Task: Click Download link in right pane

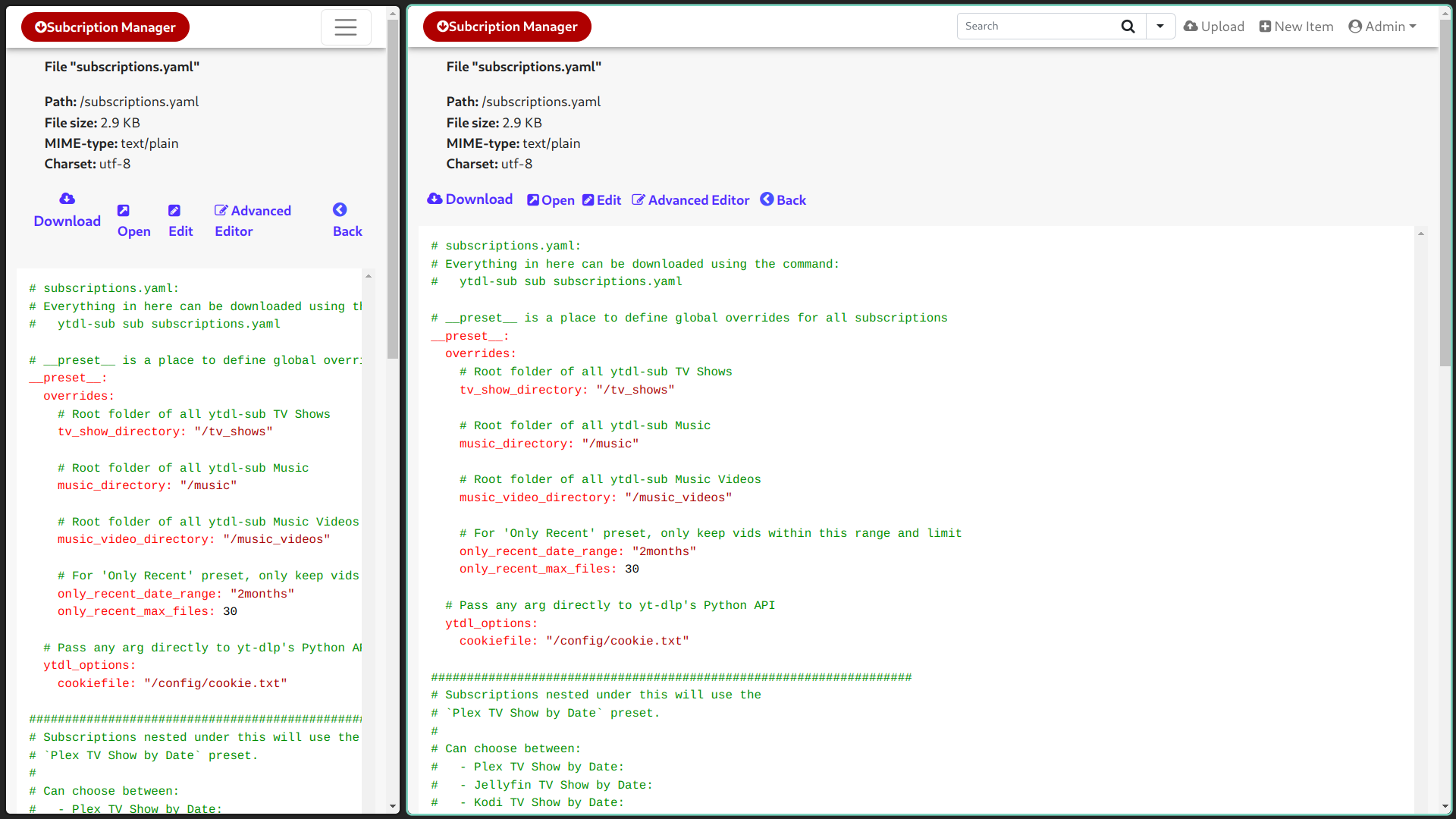Action: click(x=470, y=199)
